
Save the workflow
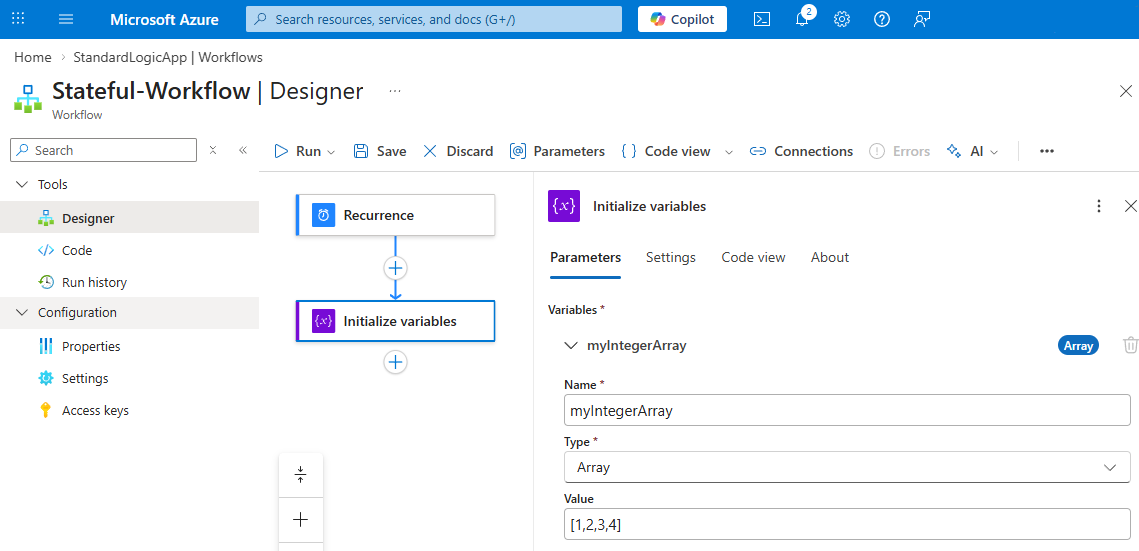pyautogui.click(x=379, y=151)
